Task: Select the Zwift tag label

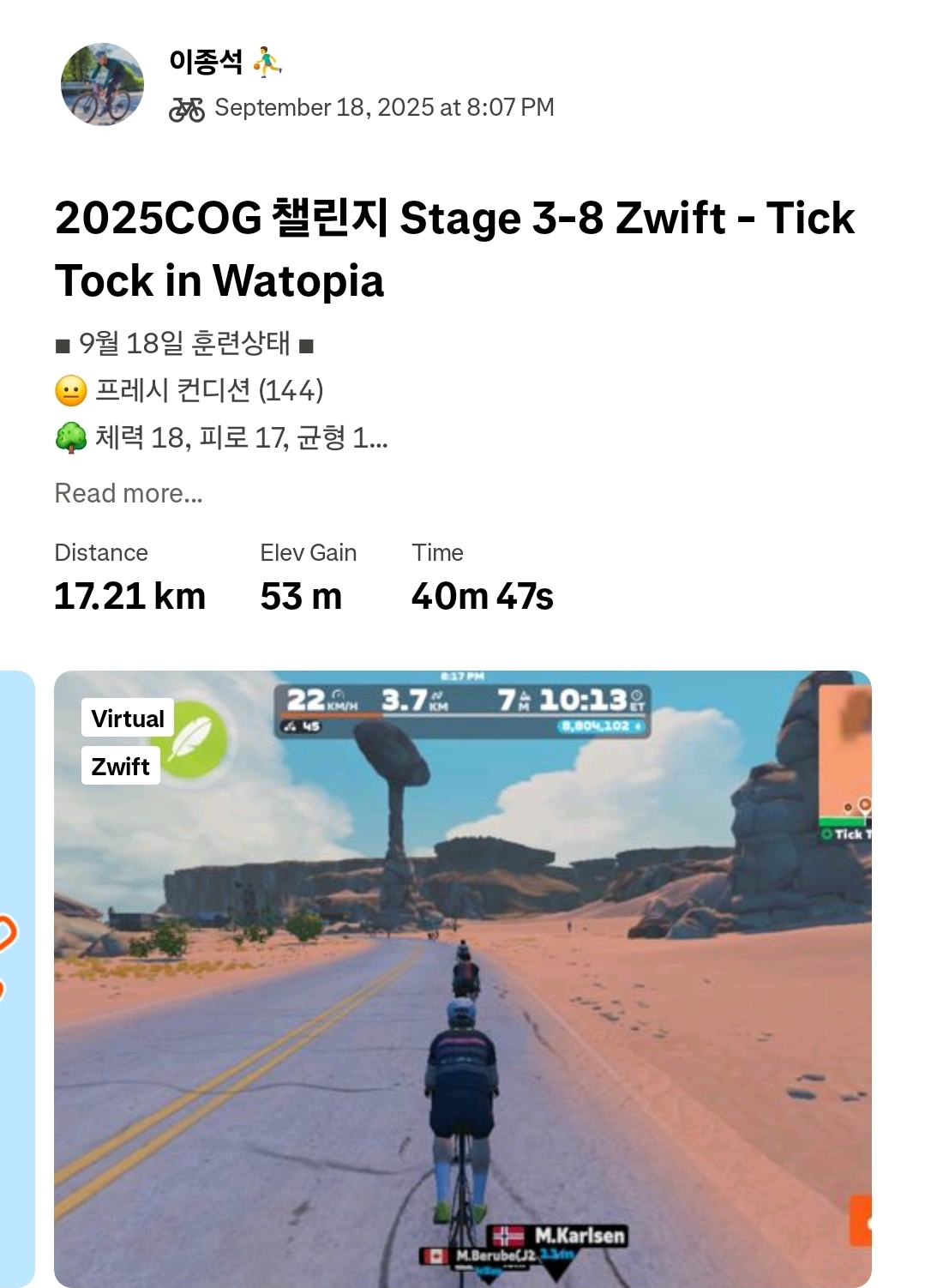Action: [x=121, y=766]
